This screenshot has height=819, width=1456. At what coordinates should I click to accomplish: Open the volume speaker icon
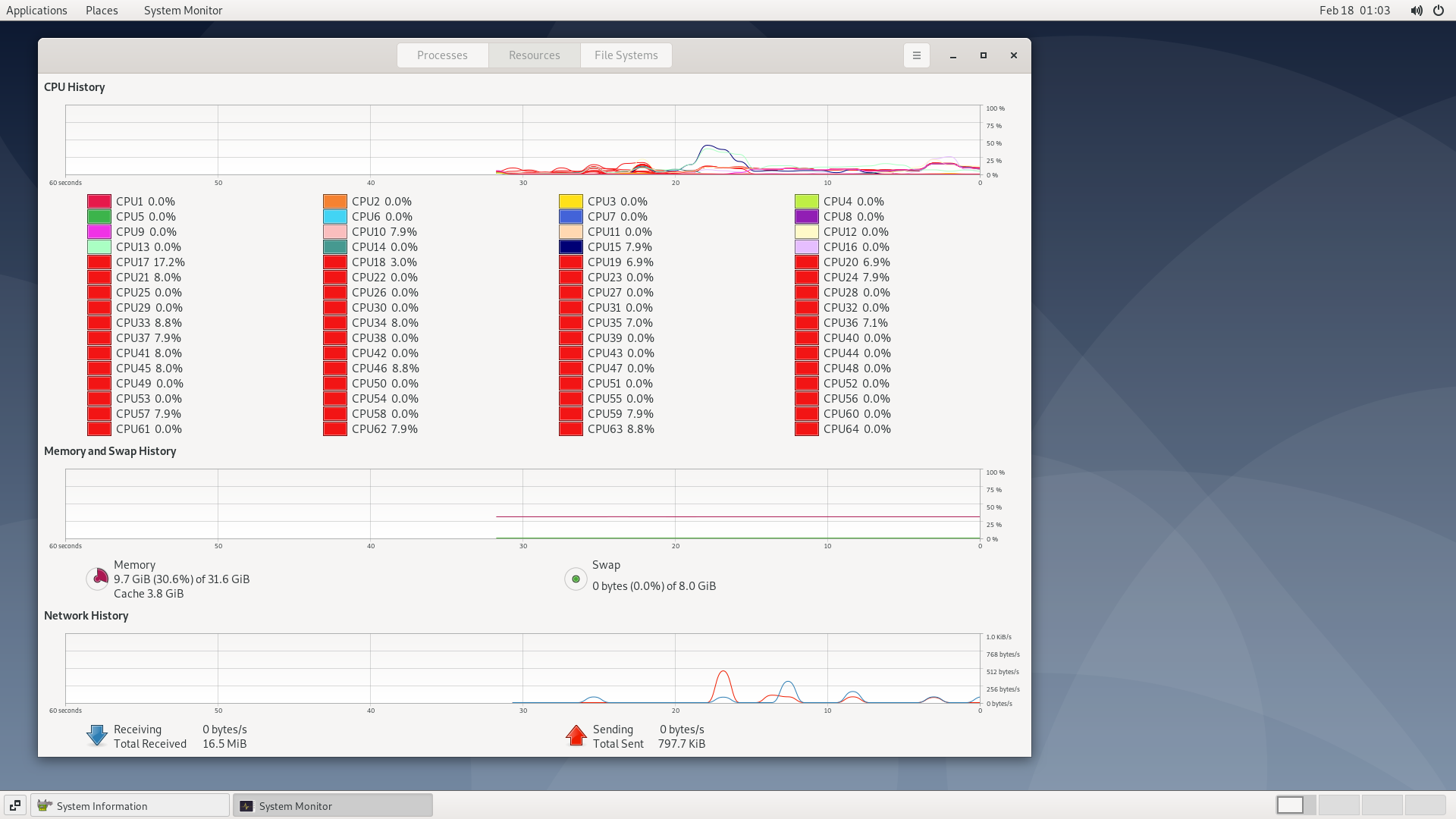click(x=1416, y=11)
